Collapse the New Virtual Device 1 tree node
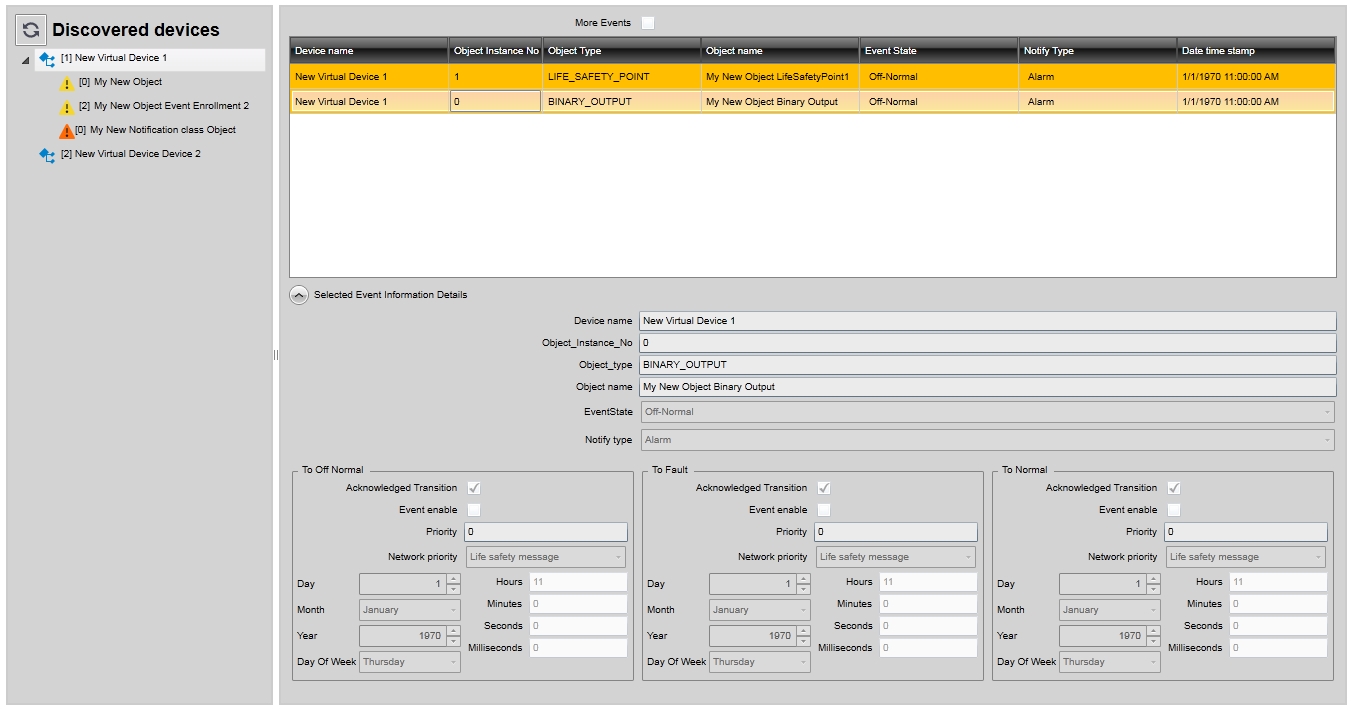Image resolution: width=1351 pixels, height=710 pixels. 25,60
